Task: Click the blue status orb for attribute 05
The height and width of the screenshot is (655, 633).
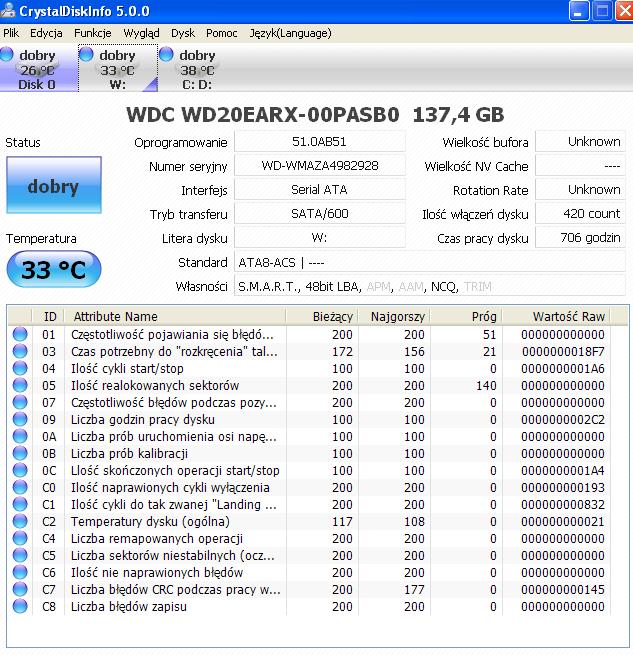Action: coord(20,385)
